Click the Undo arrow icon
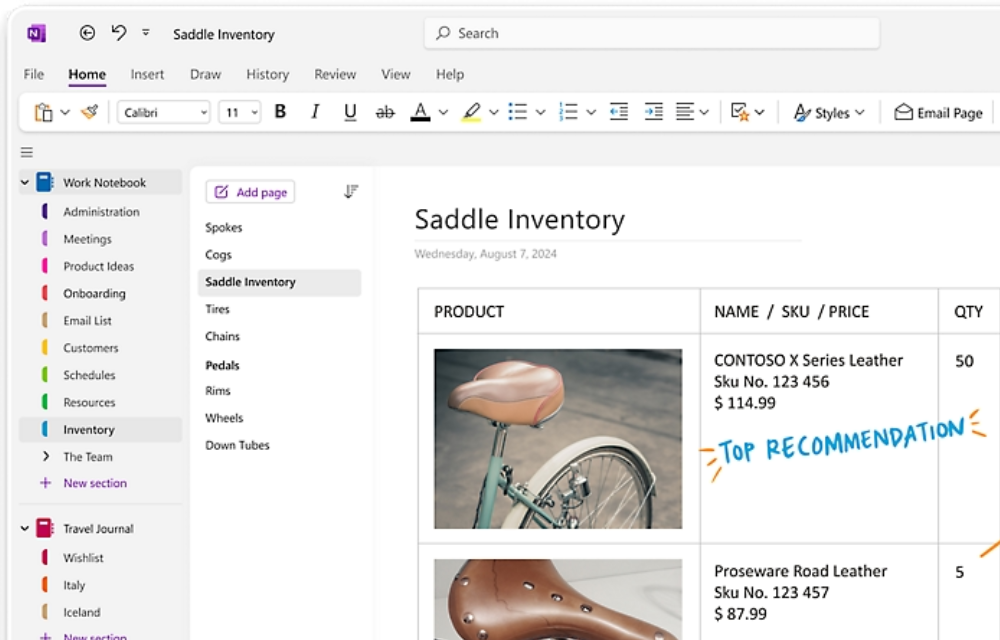Image resolution: width=1000 pixels, height=640 pixels. (119, 33)
